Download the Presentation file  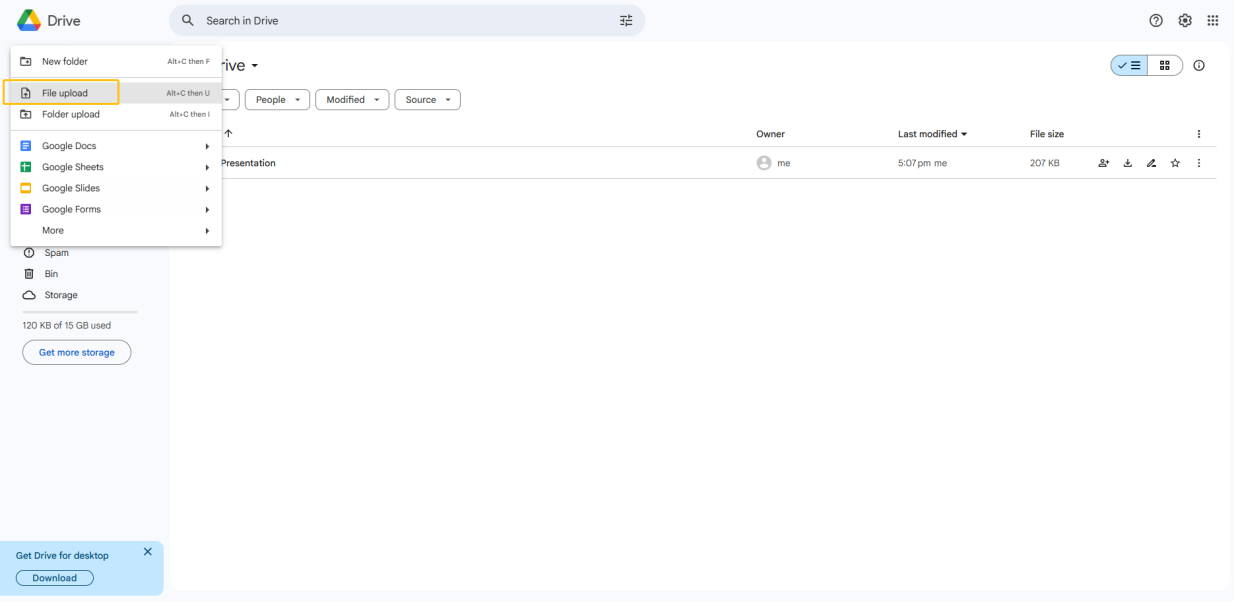click(1127, 162)
